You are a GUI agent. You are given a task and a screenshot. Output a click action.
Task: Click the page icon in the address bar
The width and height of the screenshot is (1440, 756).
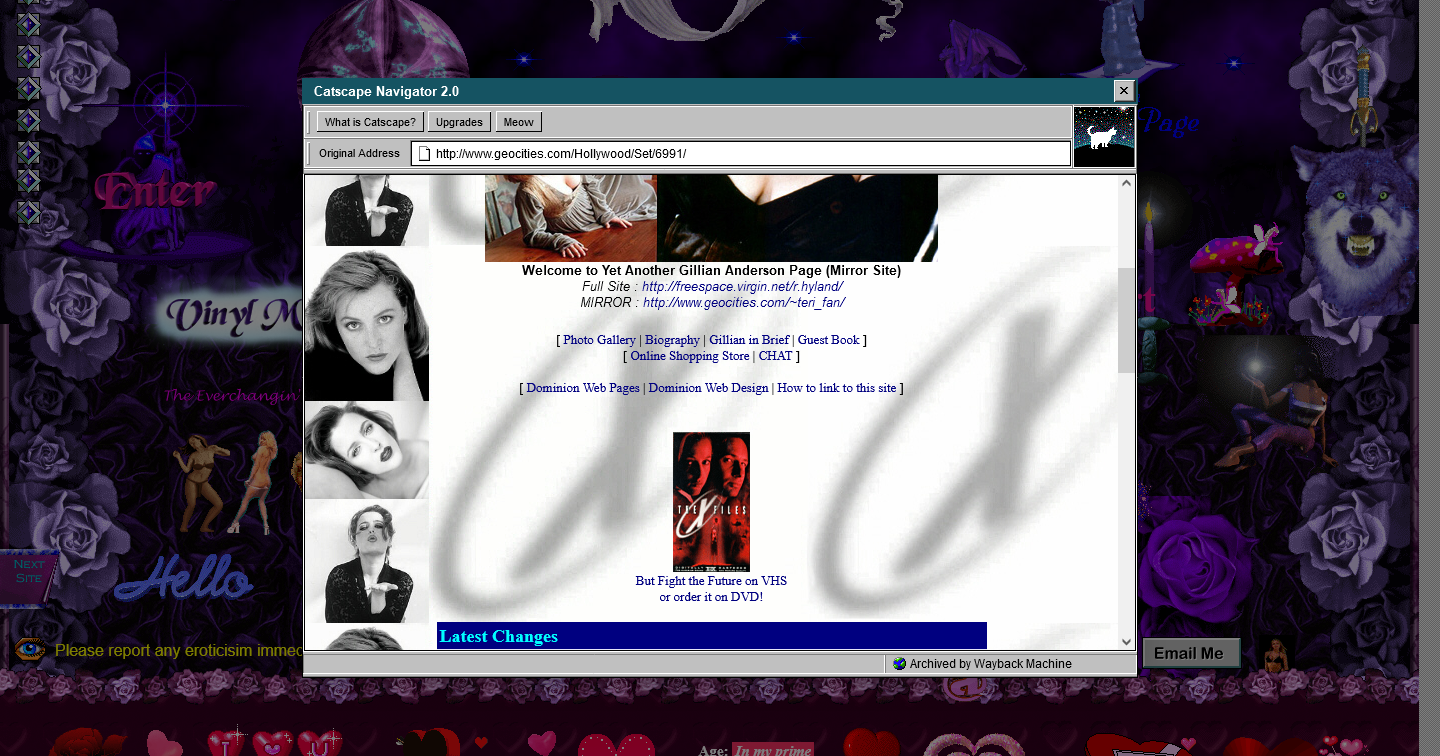click(x=424, y=154)
